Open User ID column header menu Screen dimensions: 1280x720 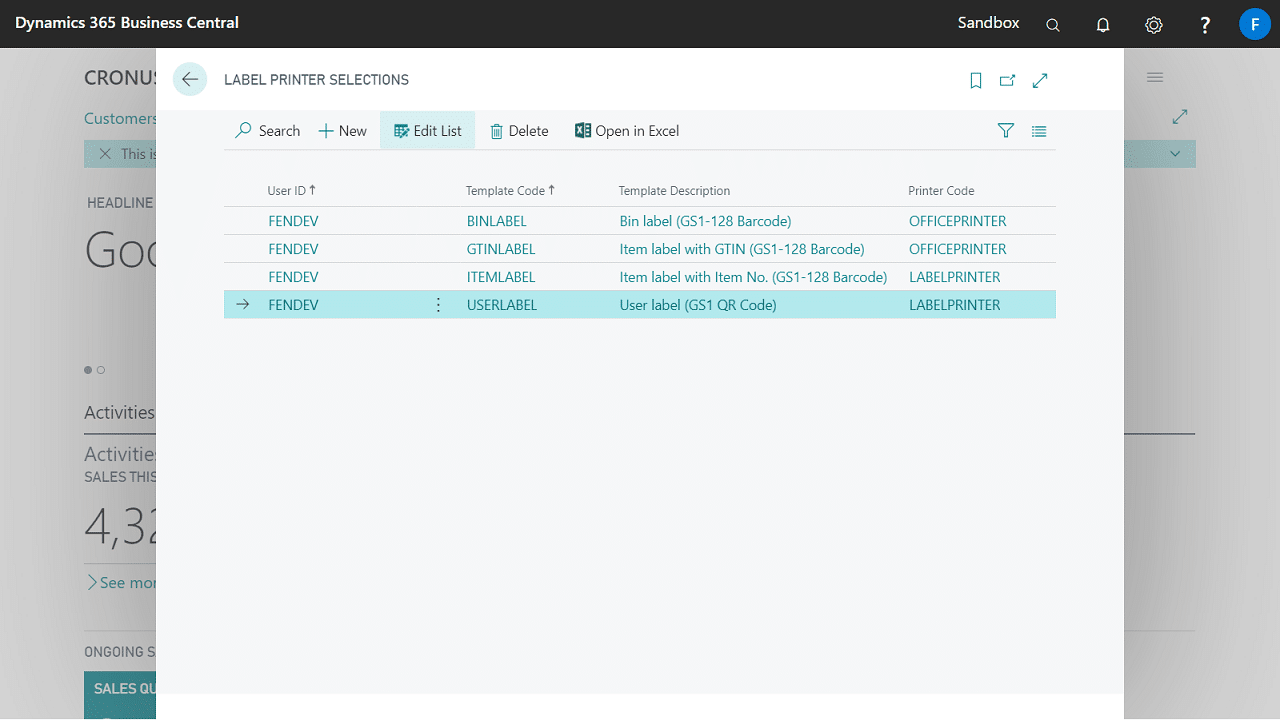[287, 191]
